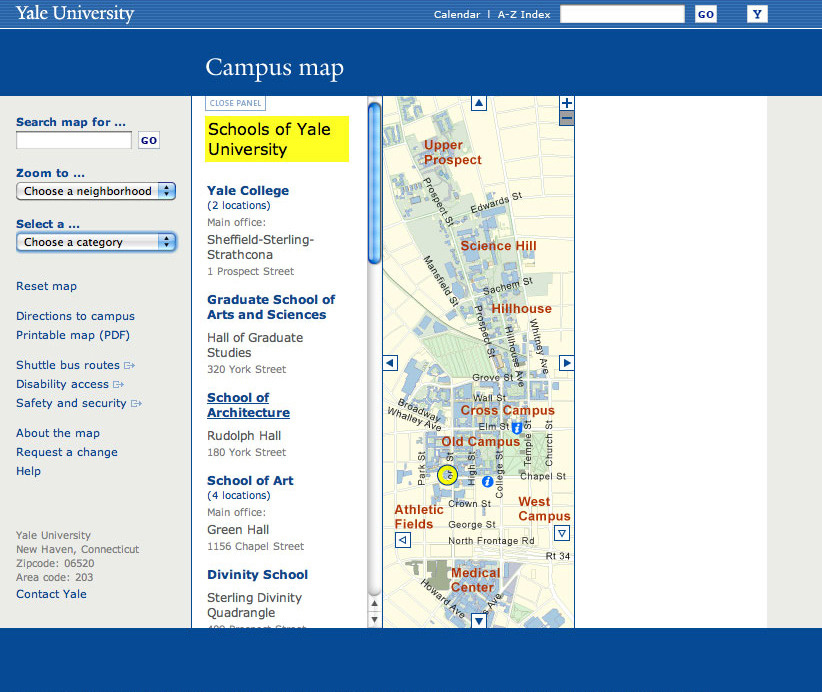Pan the map west using the left arrow
The width and height of the screenshot is (822, 692).
coord(389,363)
